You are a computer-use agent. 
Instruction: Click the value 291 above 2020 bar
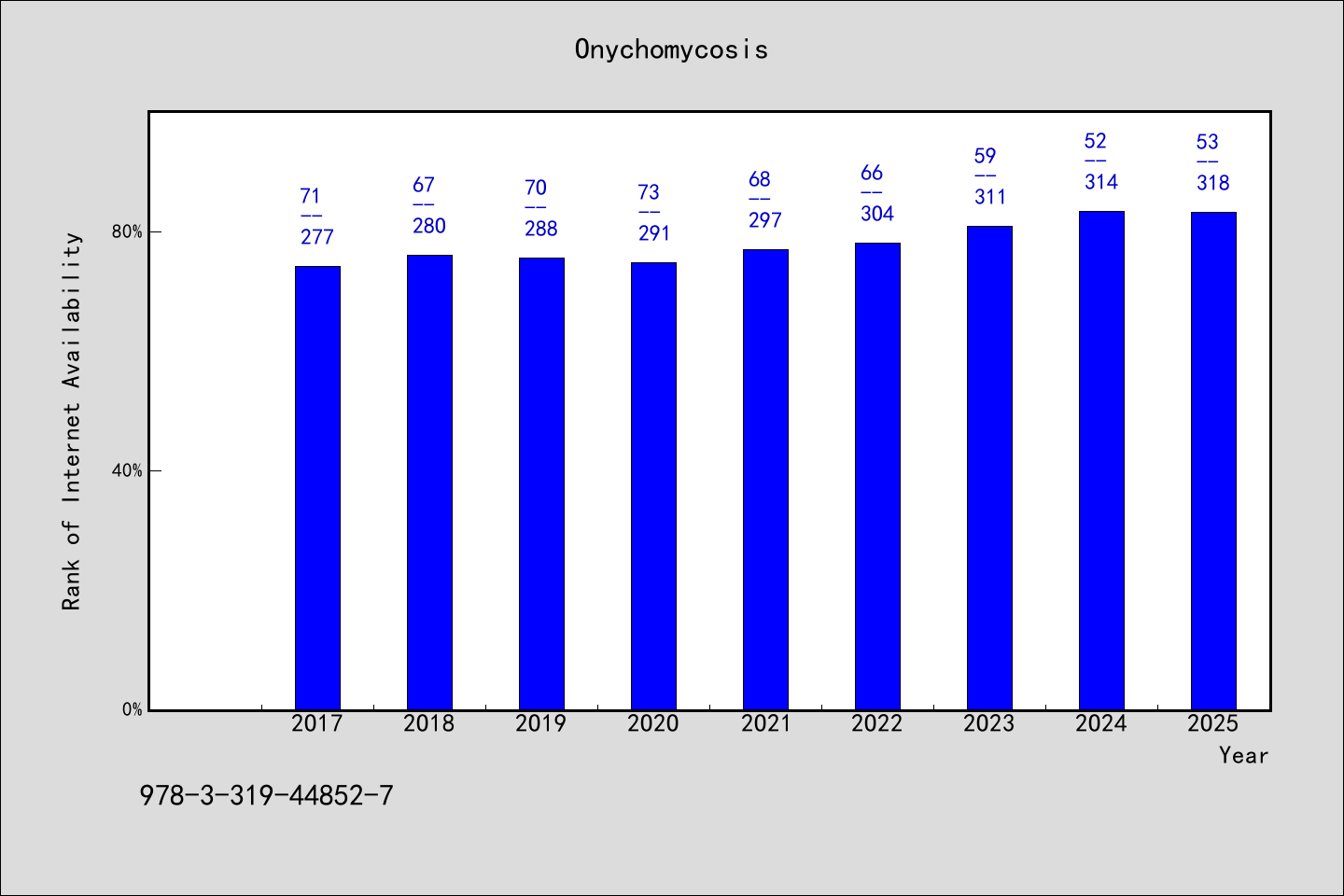(654, 233)
